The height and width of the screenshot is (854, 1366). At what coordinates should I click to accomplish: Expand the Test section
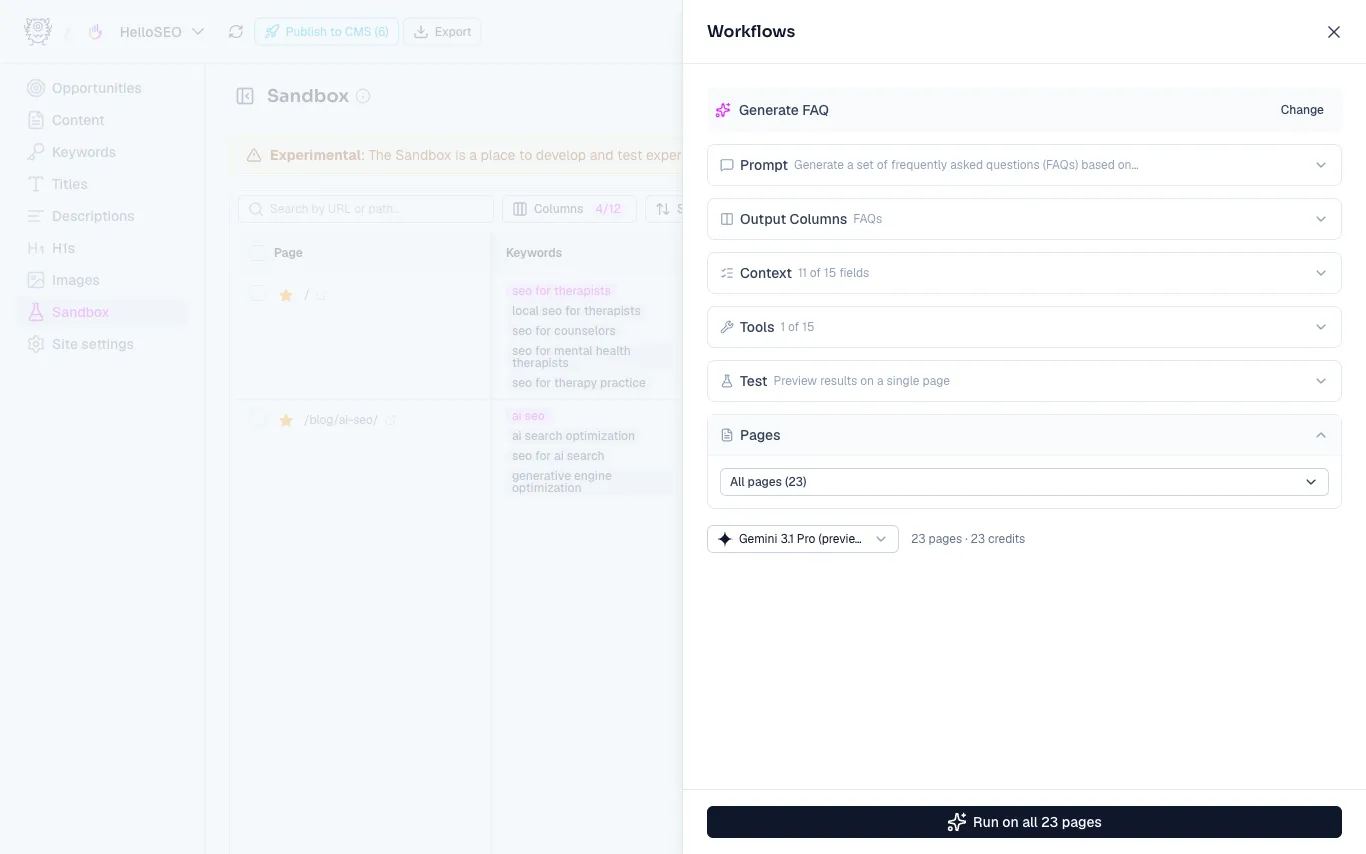pyautogui.click(x=1024, y=381)
